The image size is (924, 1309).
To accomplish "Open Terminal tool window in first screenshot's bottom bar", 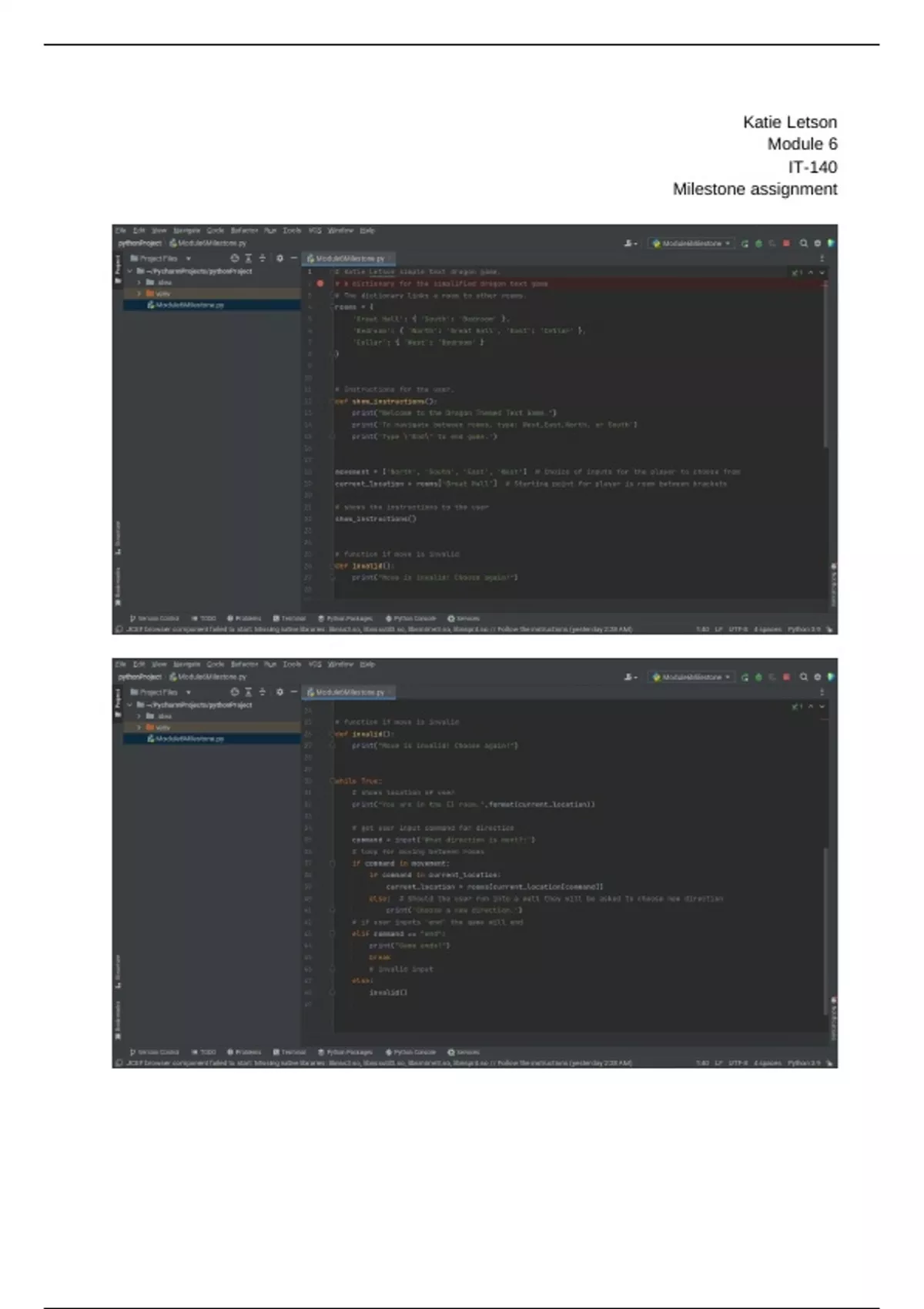I will pyautogui.click(x=290, y=618).
